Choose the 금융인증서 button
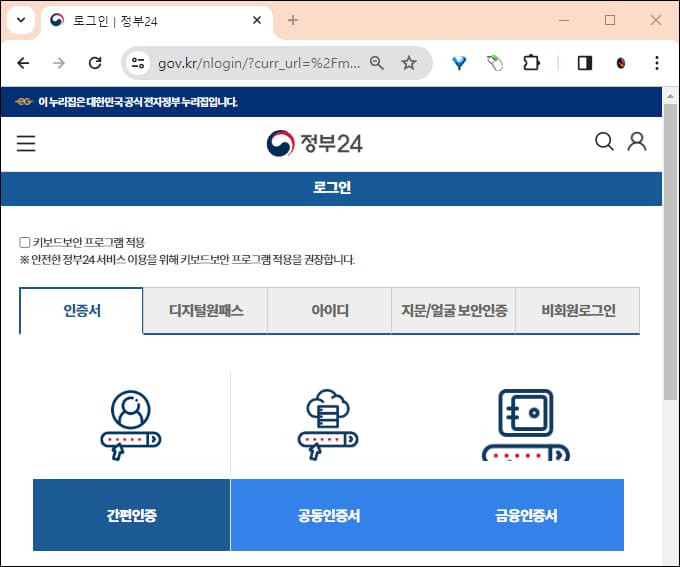 point(526,515)
